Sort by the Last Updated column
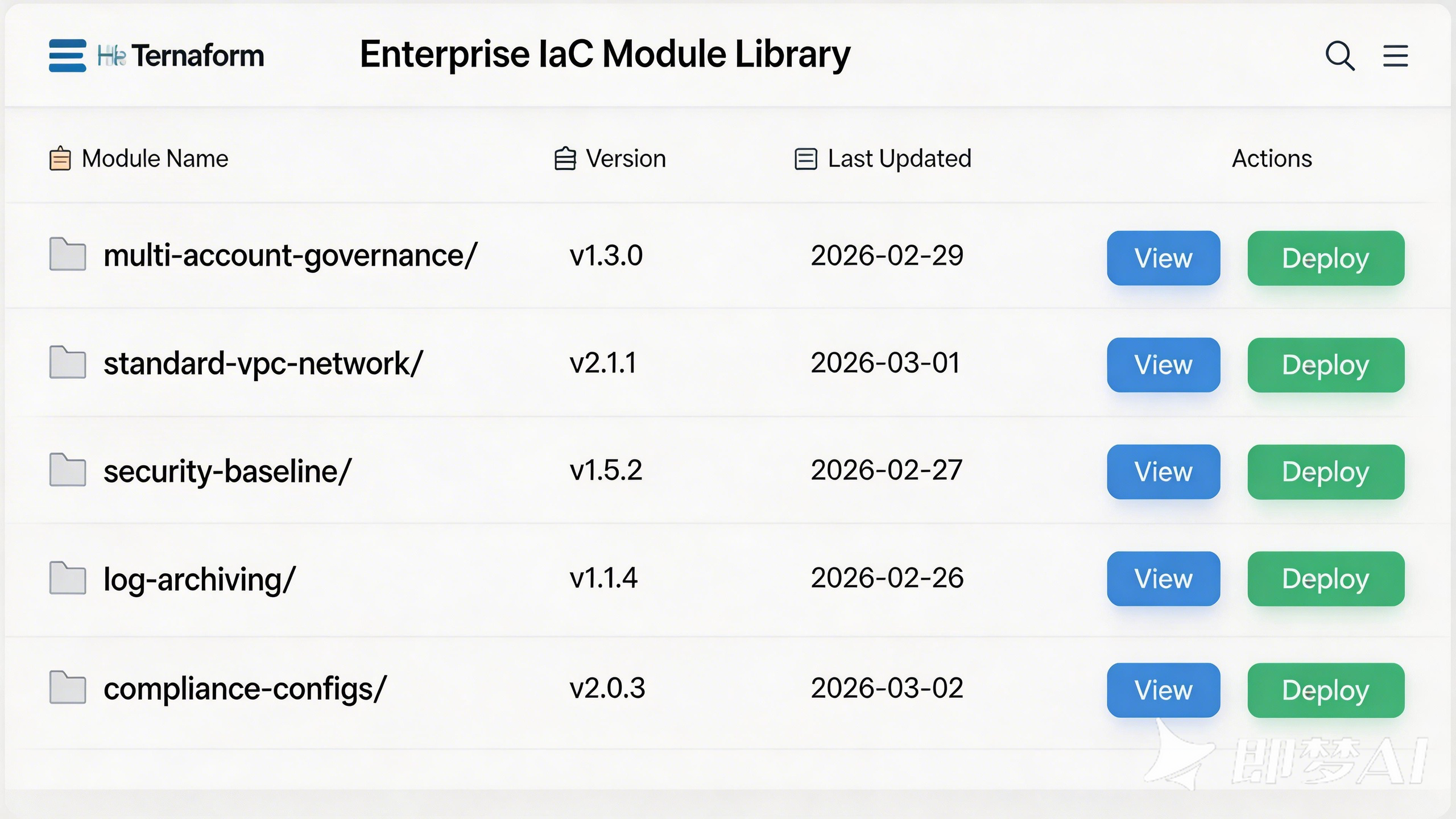The image size is (1456, 819). coord(899,159)
